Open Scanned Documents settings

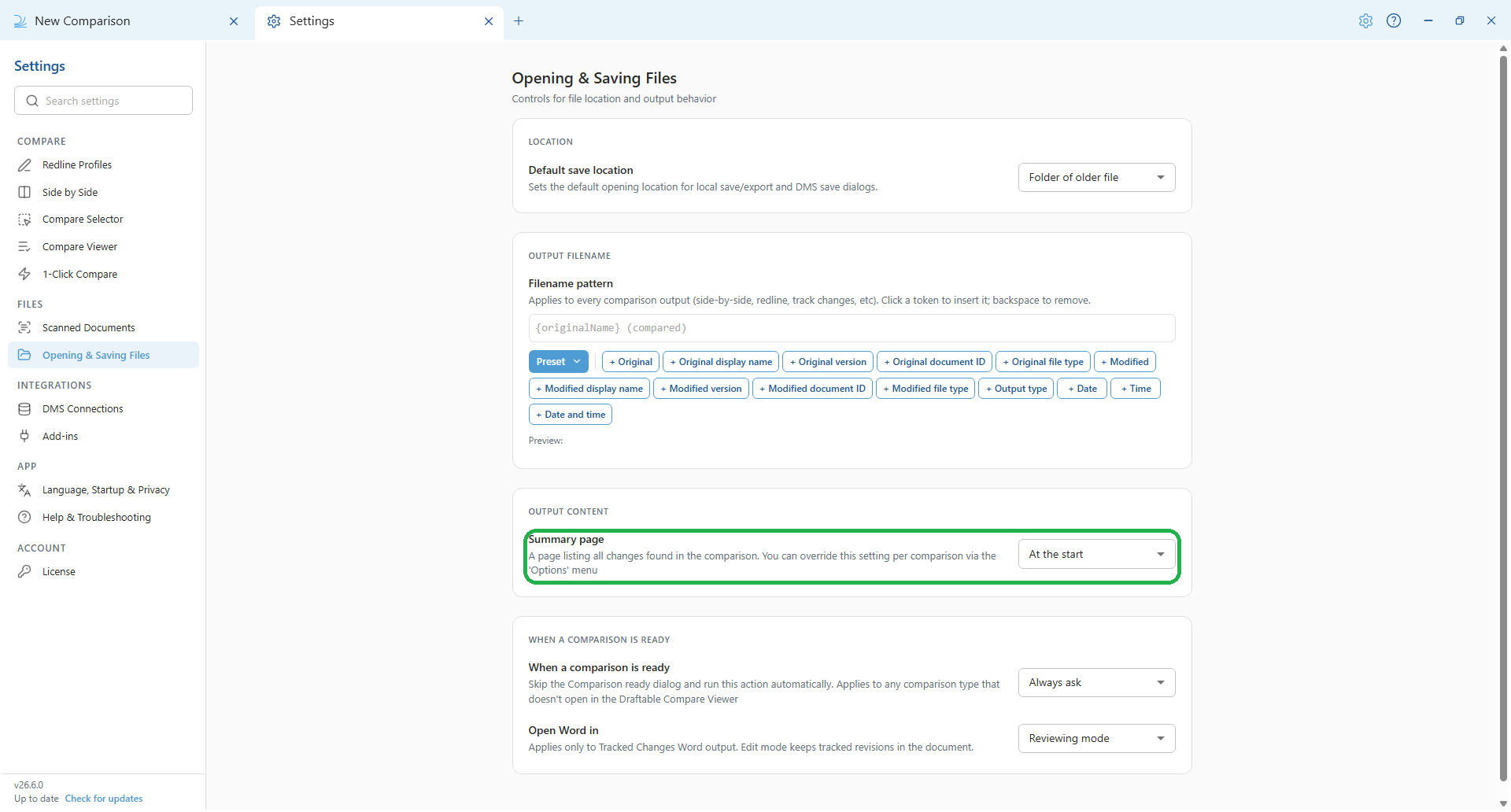[103, 328]
